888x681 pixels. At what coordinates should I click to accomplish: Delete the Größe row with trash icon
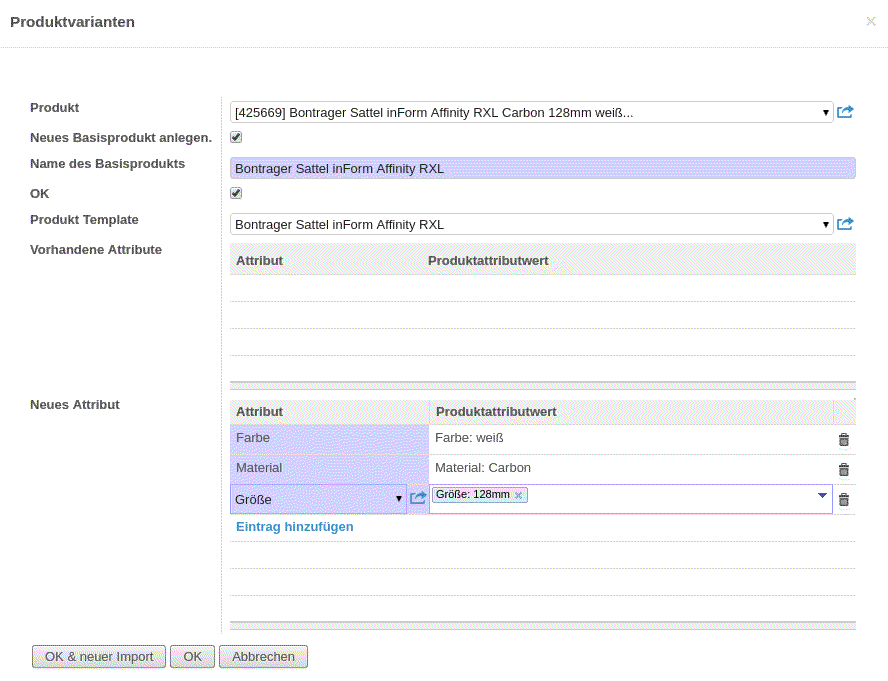pos(844,500)
